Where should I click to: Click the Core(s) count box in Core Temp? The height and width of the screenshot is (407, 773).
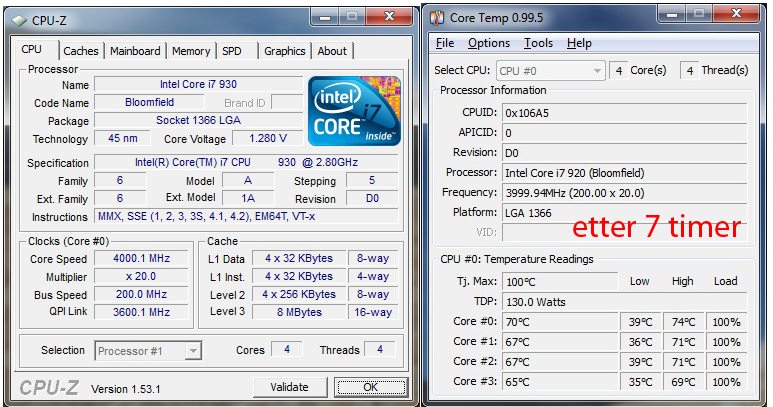point(618,71)
